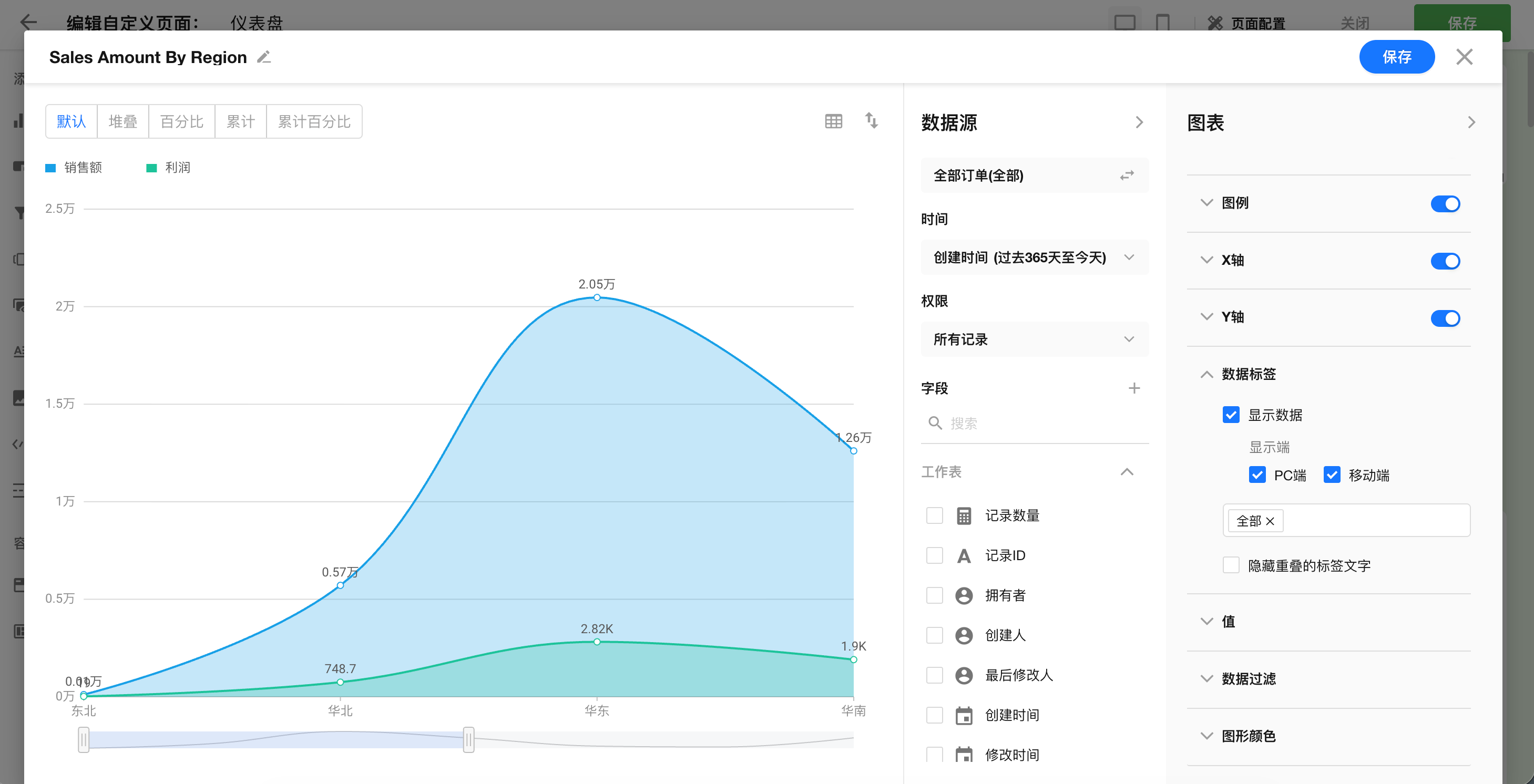1534x784 pixels.
Task: Collapse the 工作表 field list
Action: (x=1127, y=472)
